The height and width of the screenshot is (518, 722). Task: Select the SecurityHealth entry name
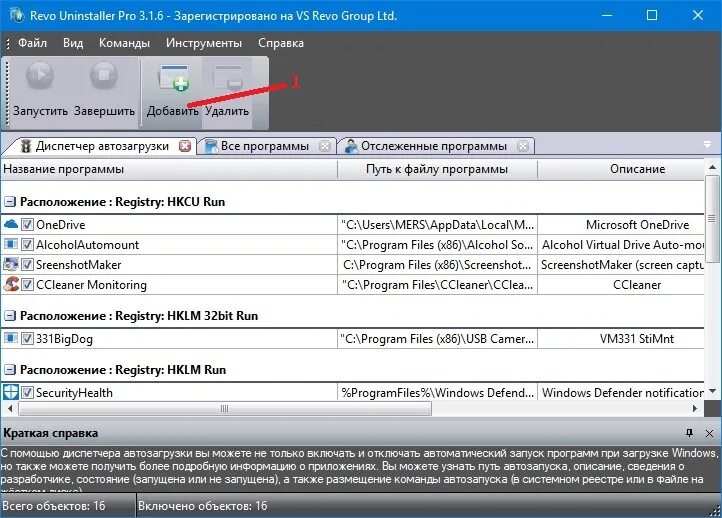pyautogui.click(x=74, y=393)
